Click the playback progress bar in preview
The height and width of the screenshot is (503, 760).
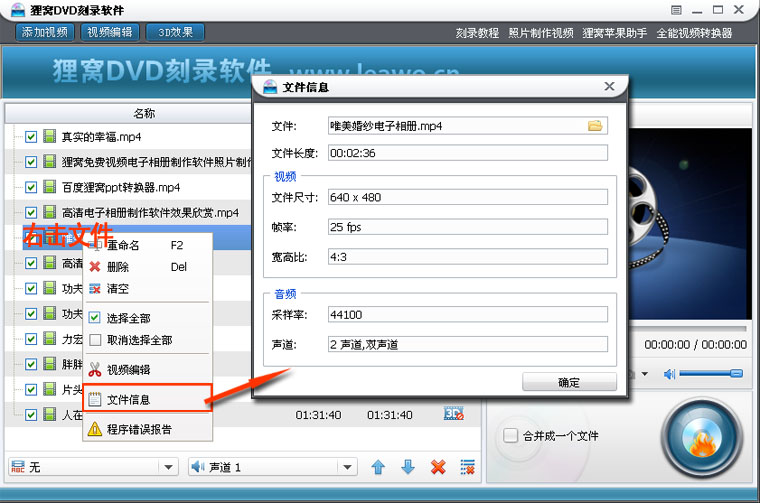(688, 328)
